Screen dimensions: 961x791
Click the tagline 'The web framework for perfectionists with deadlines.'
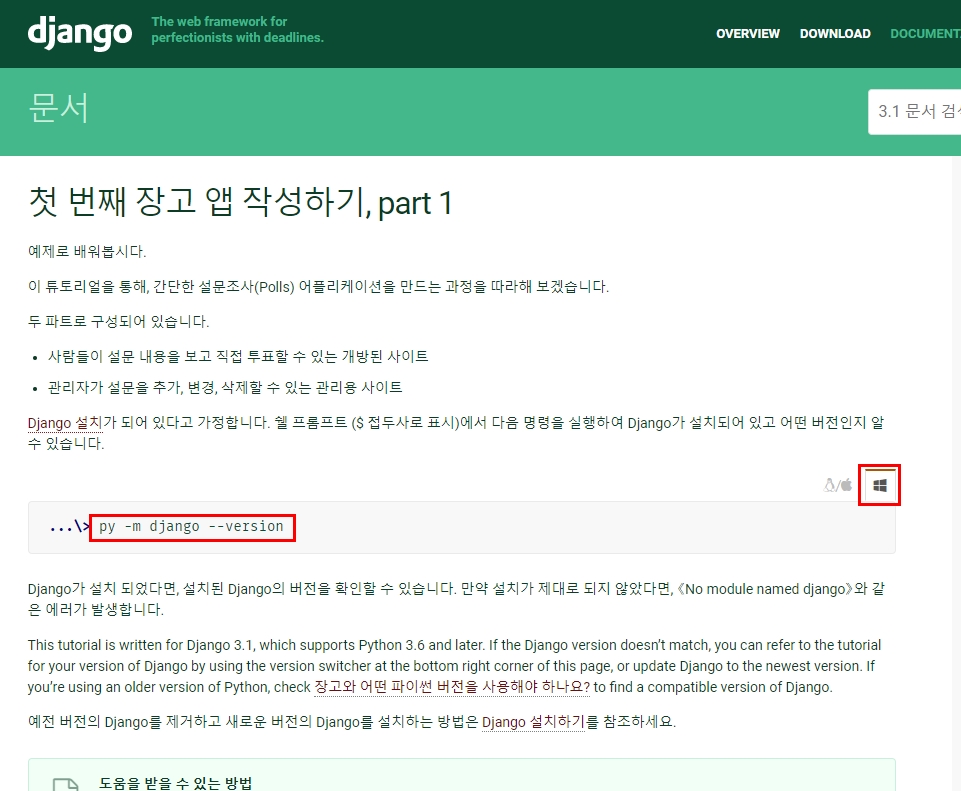(x=237, y=29)
